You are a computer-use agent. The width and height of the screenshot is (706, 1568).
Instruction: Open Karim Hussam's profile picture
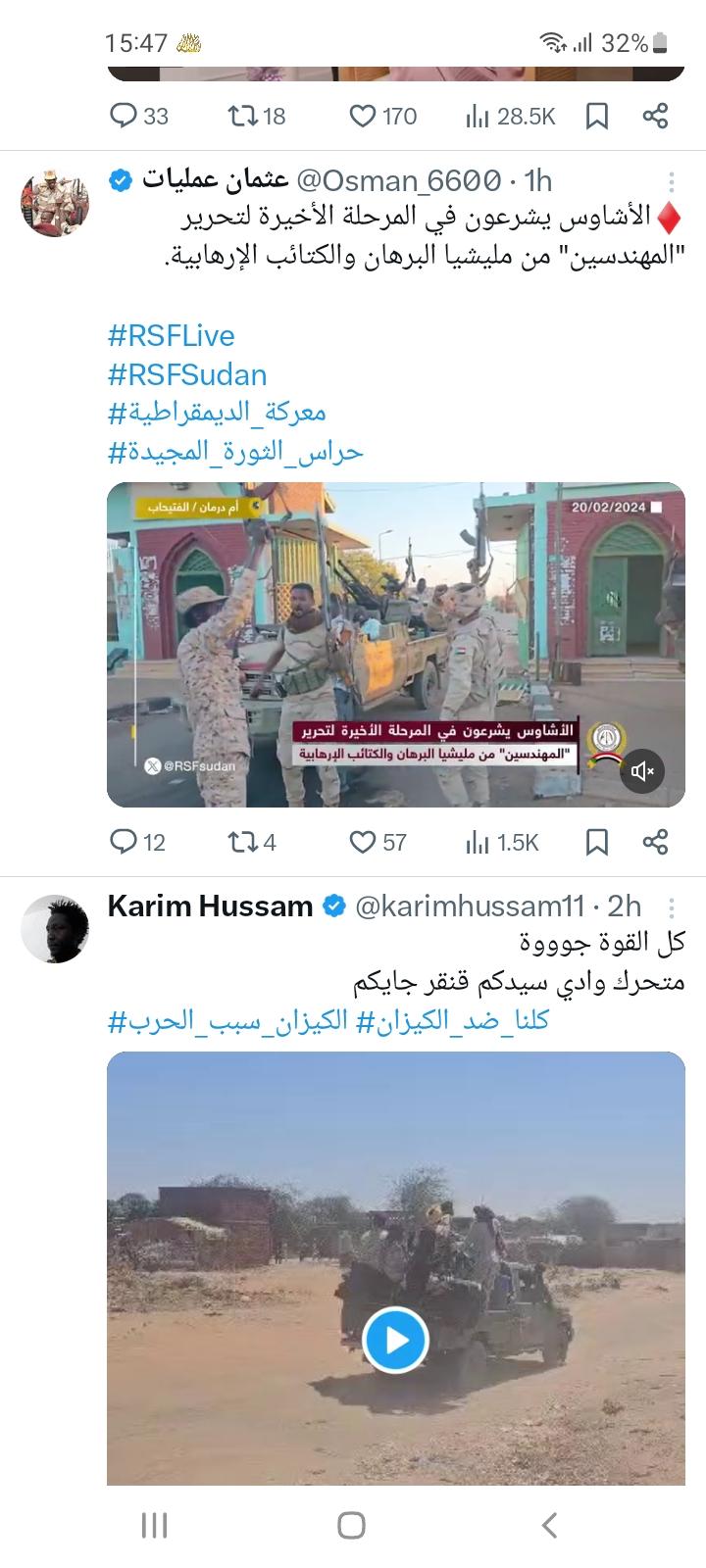click(56, 928)
